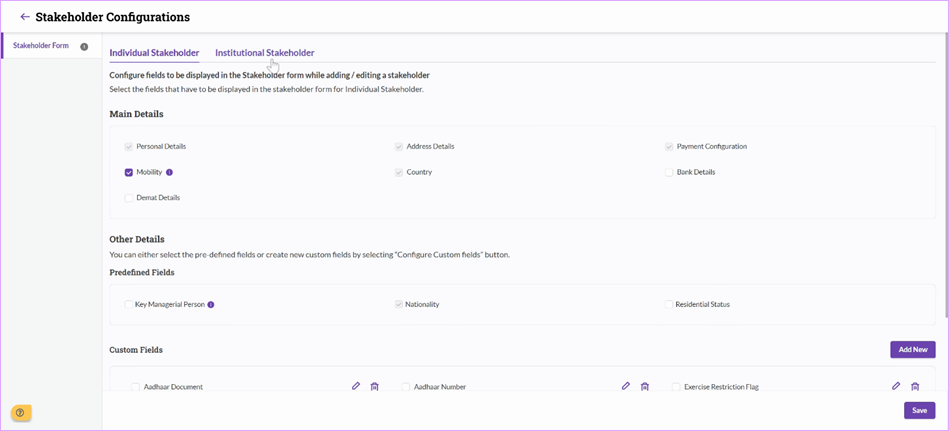Enable the Bank Details checkbox
Screen dimensions: 949x431
click(669, 172)
